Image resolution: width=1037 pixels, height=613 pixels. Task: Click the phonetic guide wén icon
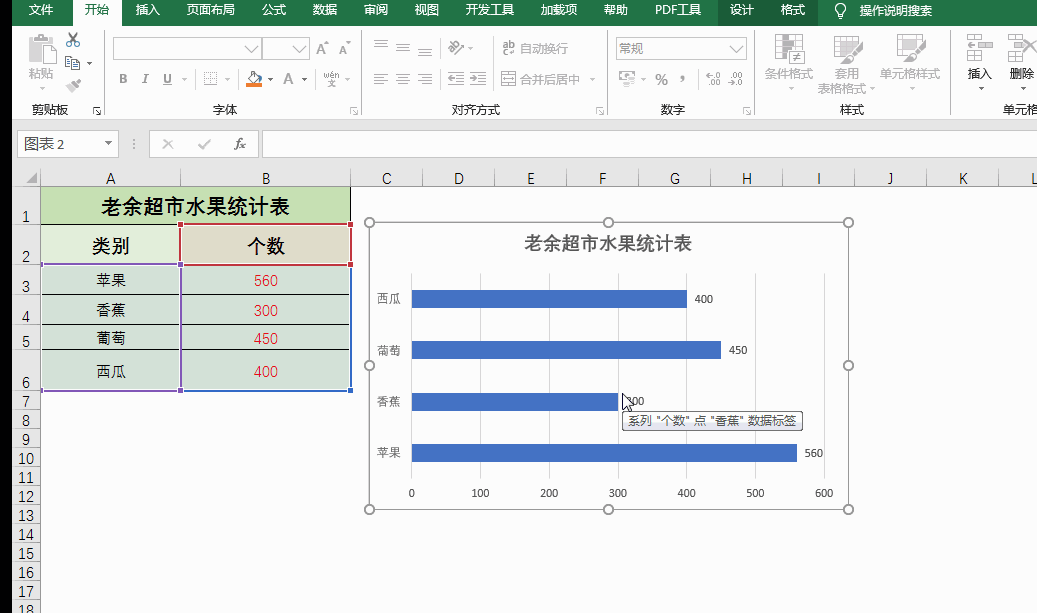(331, 79)
